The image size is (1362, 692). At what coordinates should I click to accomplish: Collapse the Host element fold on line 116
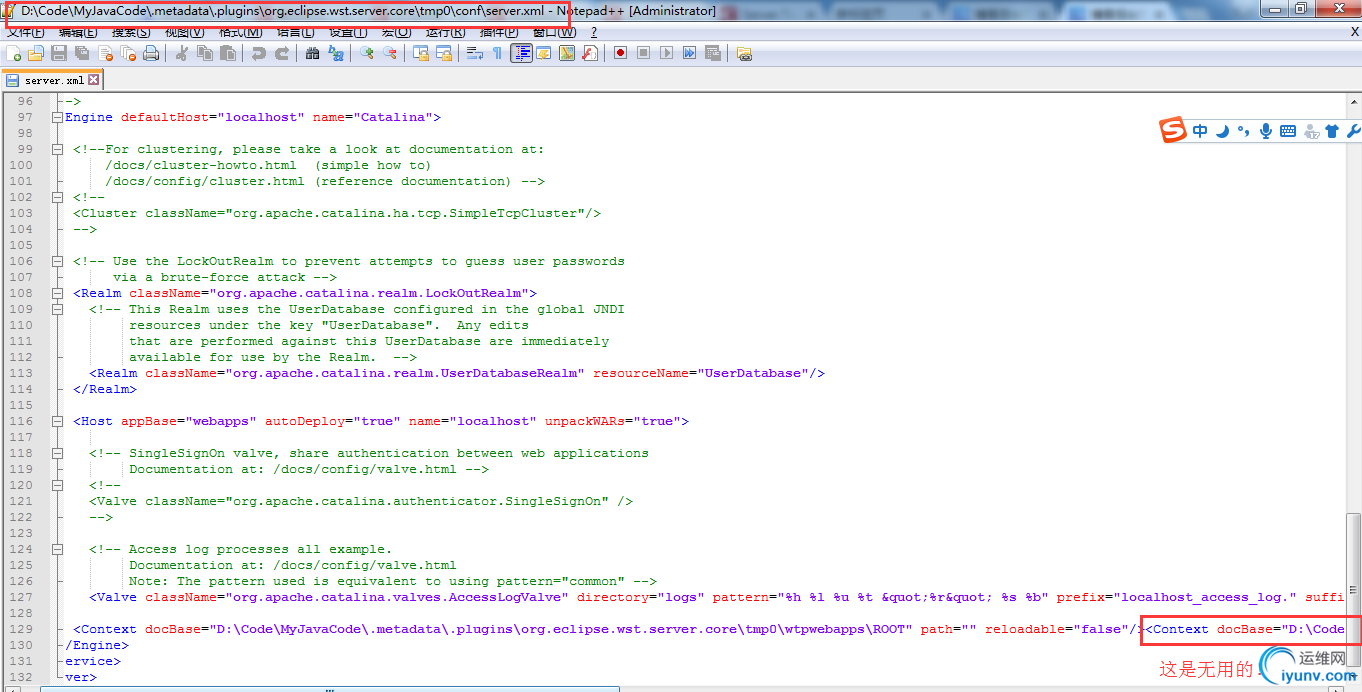click(57, 421)
